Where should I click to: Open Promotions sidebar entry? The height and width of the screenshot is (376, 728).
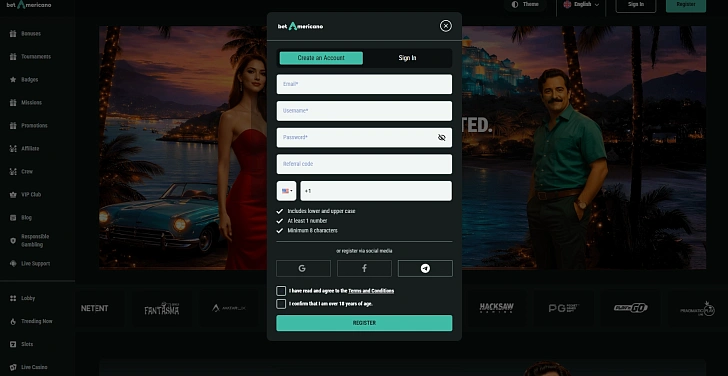(x=29, y=126)
